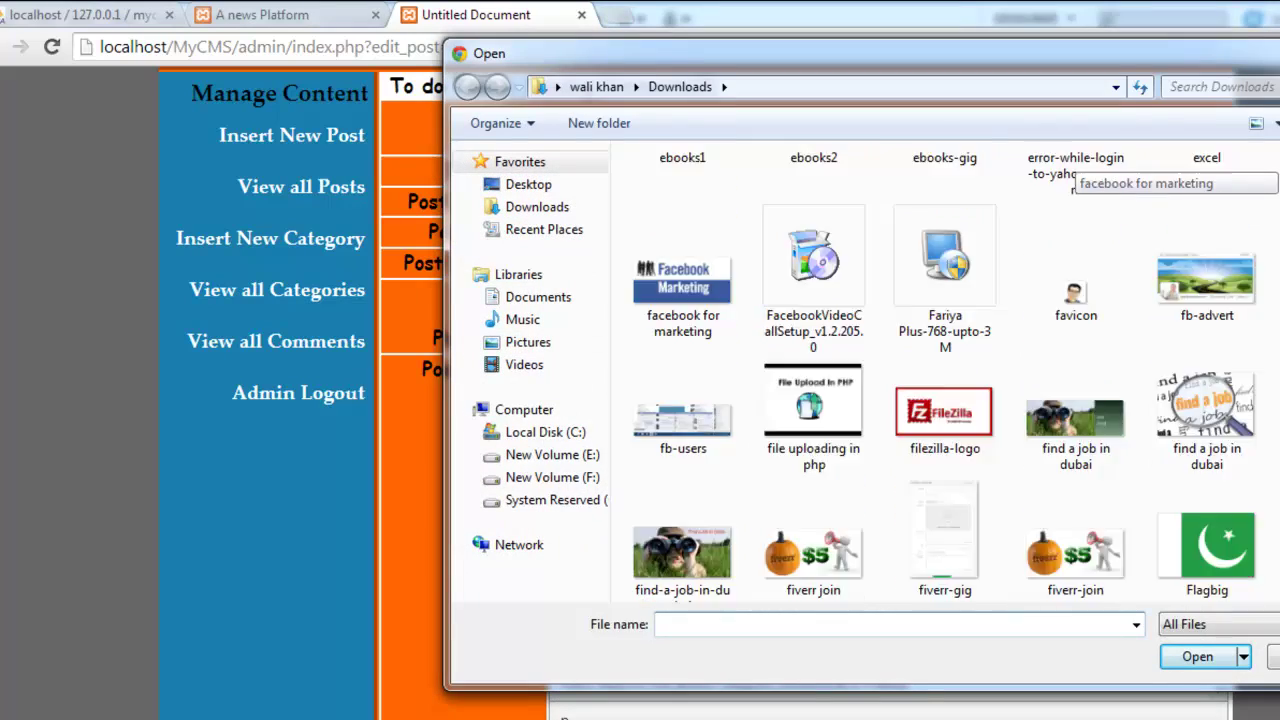This screenshot has width=1280, height=720.
Task: Select the Fariya Plus-768-upto-3M file icon
Action: pos(944,255)
